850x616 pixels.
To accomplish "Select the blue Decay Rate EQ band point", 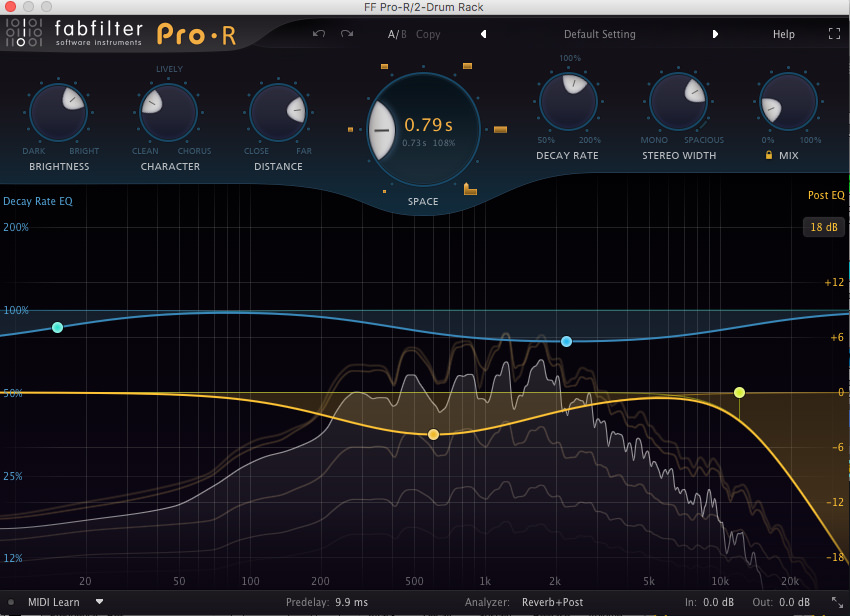I will point(566,341).
